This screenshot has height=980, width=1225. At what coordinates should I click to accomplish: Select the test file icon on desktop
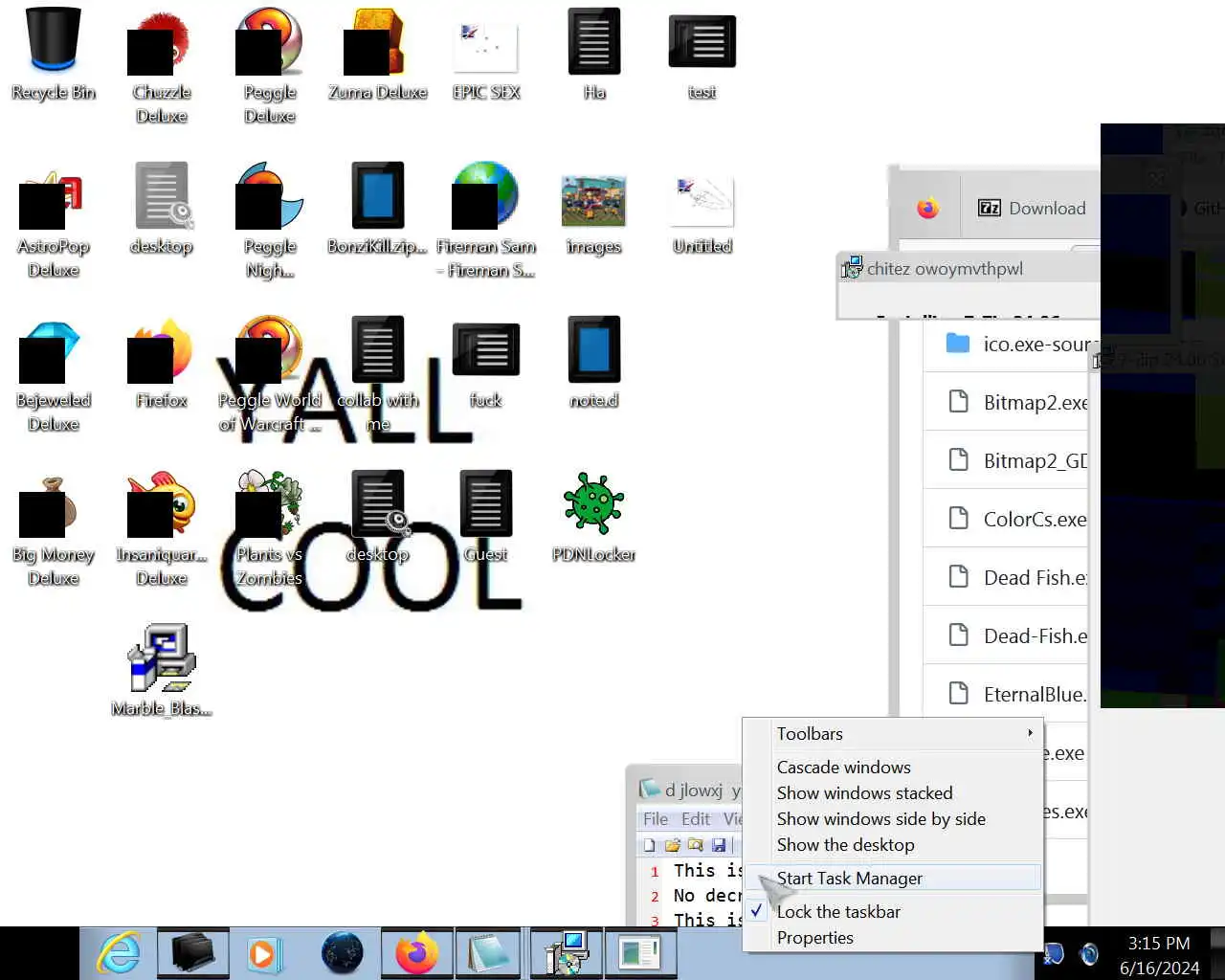coord(702,54)
